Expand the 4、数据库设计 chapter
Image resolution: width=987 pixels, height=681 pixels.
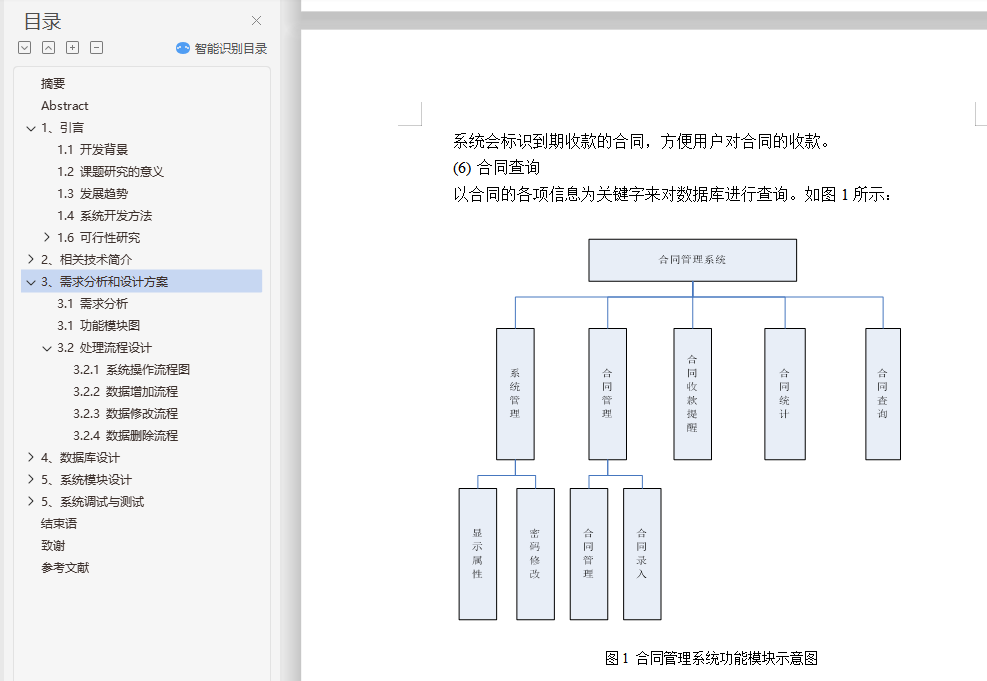[x=31, y=458]
